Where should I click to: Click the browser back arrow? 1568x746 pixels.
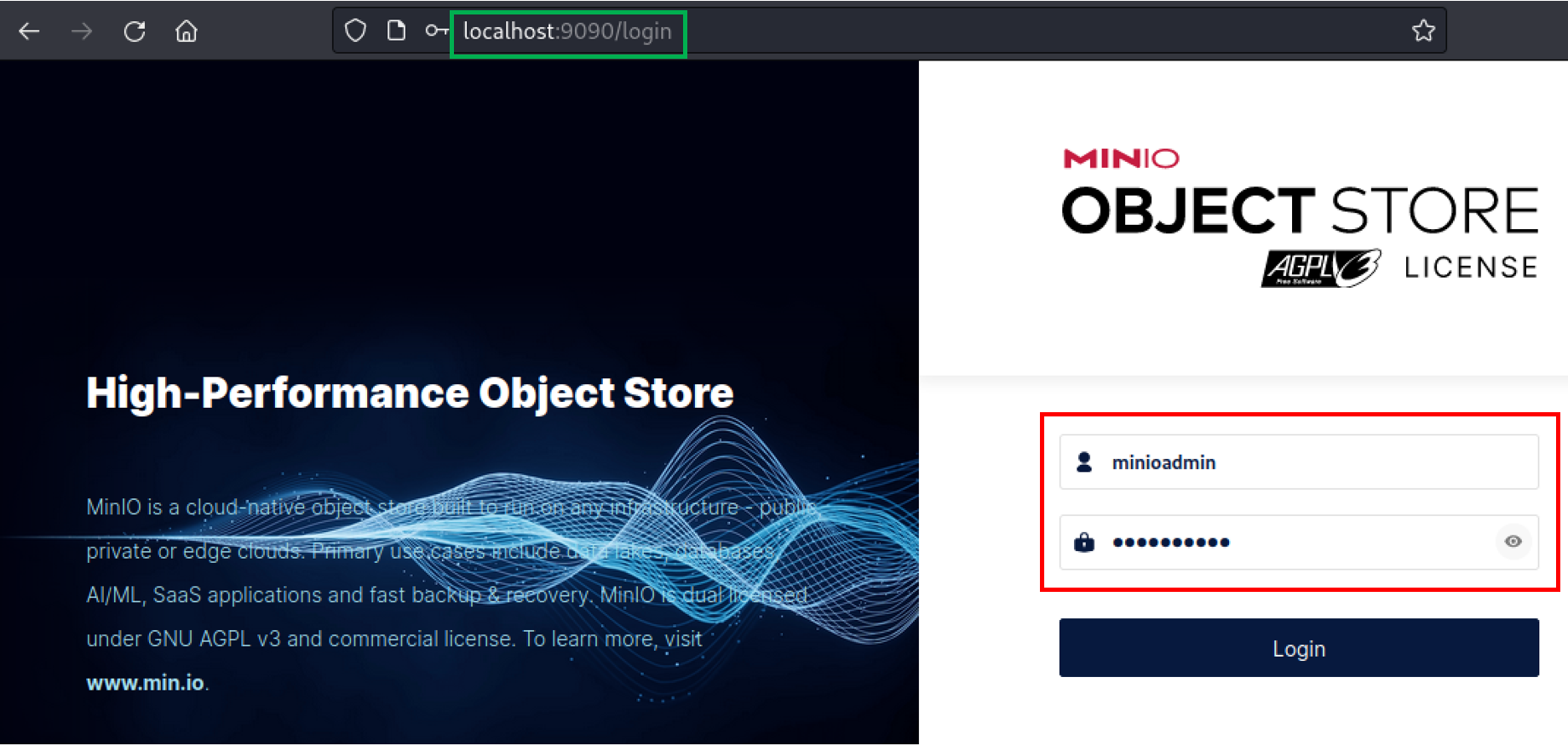coord(30,32)
